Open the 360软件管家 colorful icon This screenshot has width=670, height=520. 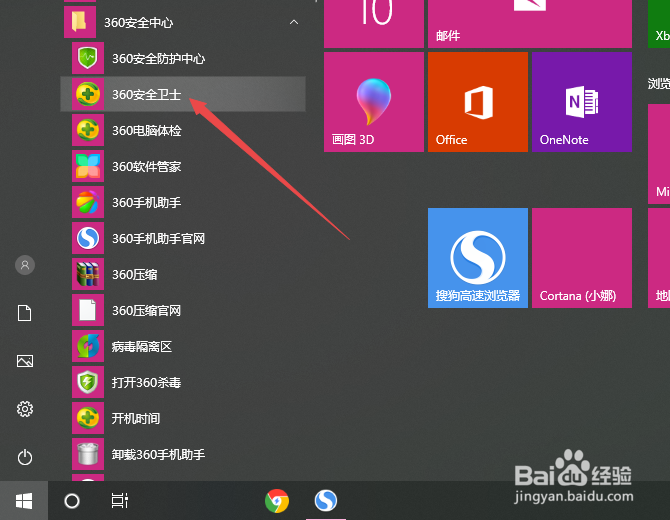click(x=88, y=166)
